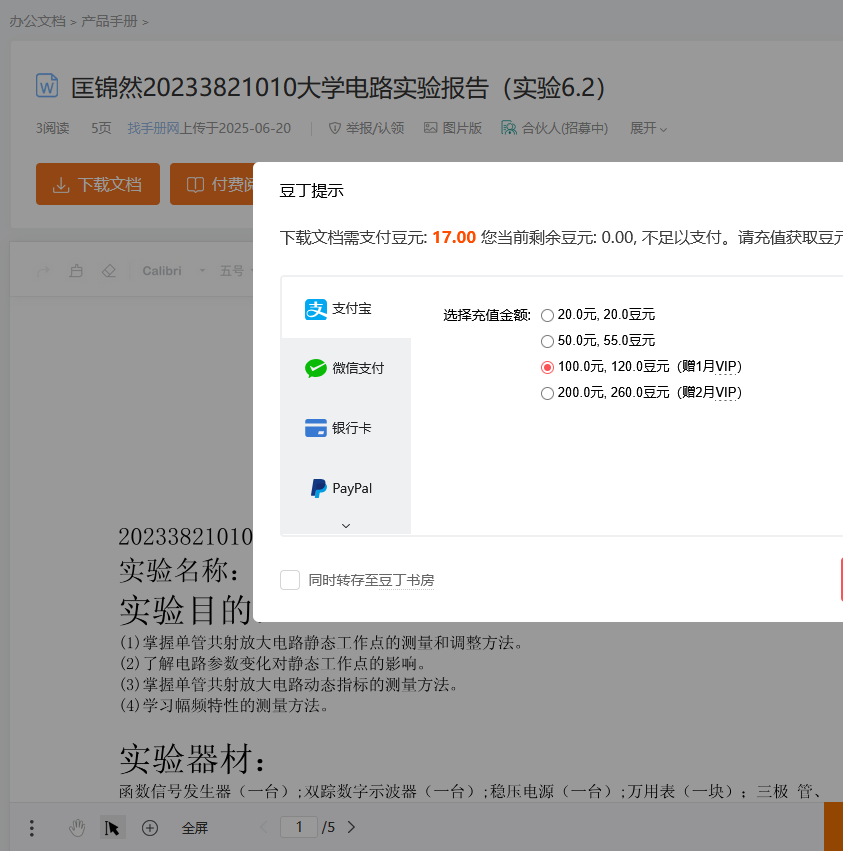
Task: Open 产品手册 breadcrumb category
Action: pyautogui.click(x=109, y=21)
